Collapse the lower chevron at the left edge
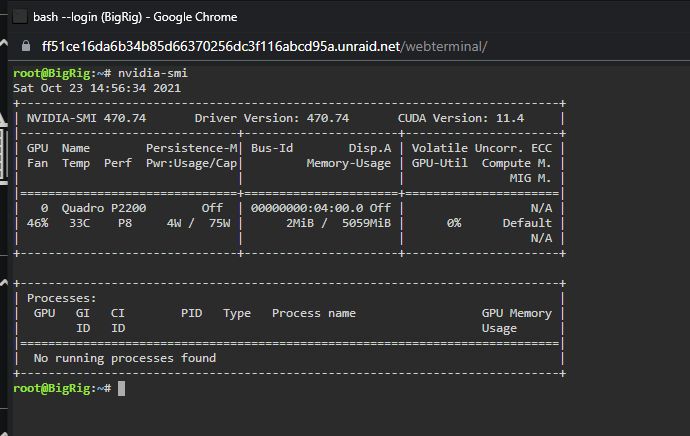 coord(4,282)
